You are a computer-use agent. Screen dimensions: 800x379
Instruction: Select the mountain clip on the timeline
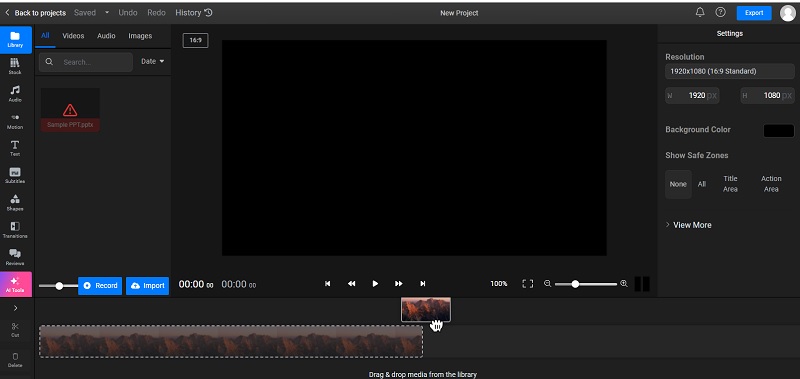231,341
